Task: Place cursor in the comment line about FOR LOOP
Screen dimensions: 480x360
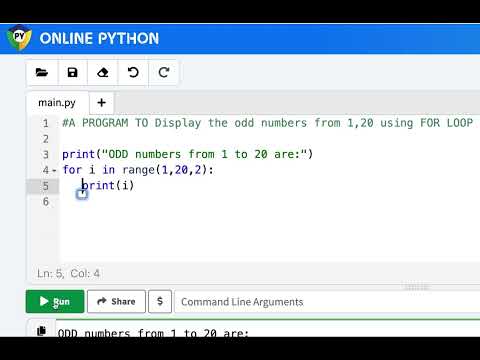Action: coord(268,123)
